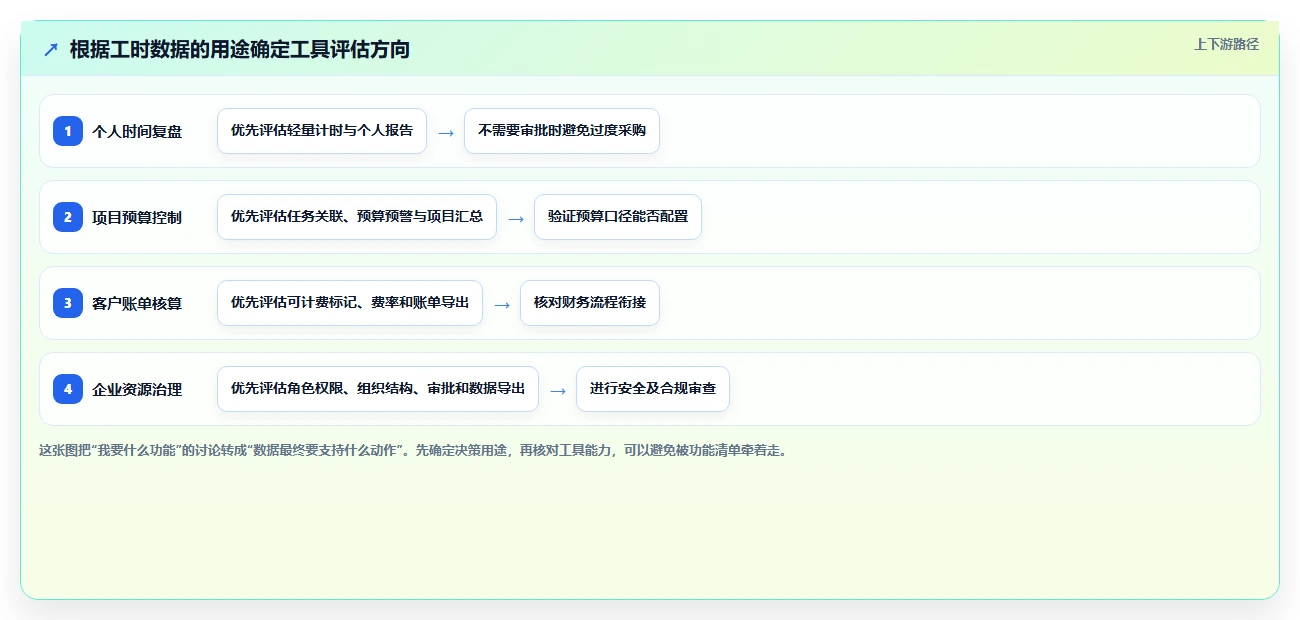Open the 优先评估任务关联、预算预警与项目汇总 box
1300x620 pixels.
357,217
